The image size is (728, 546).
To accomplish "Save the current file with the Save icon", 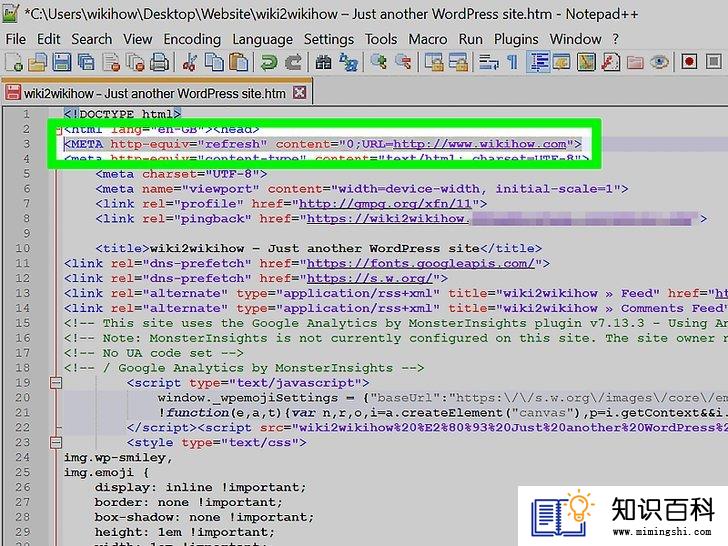I will pyautogui.click(x=62, y=62).
